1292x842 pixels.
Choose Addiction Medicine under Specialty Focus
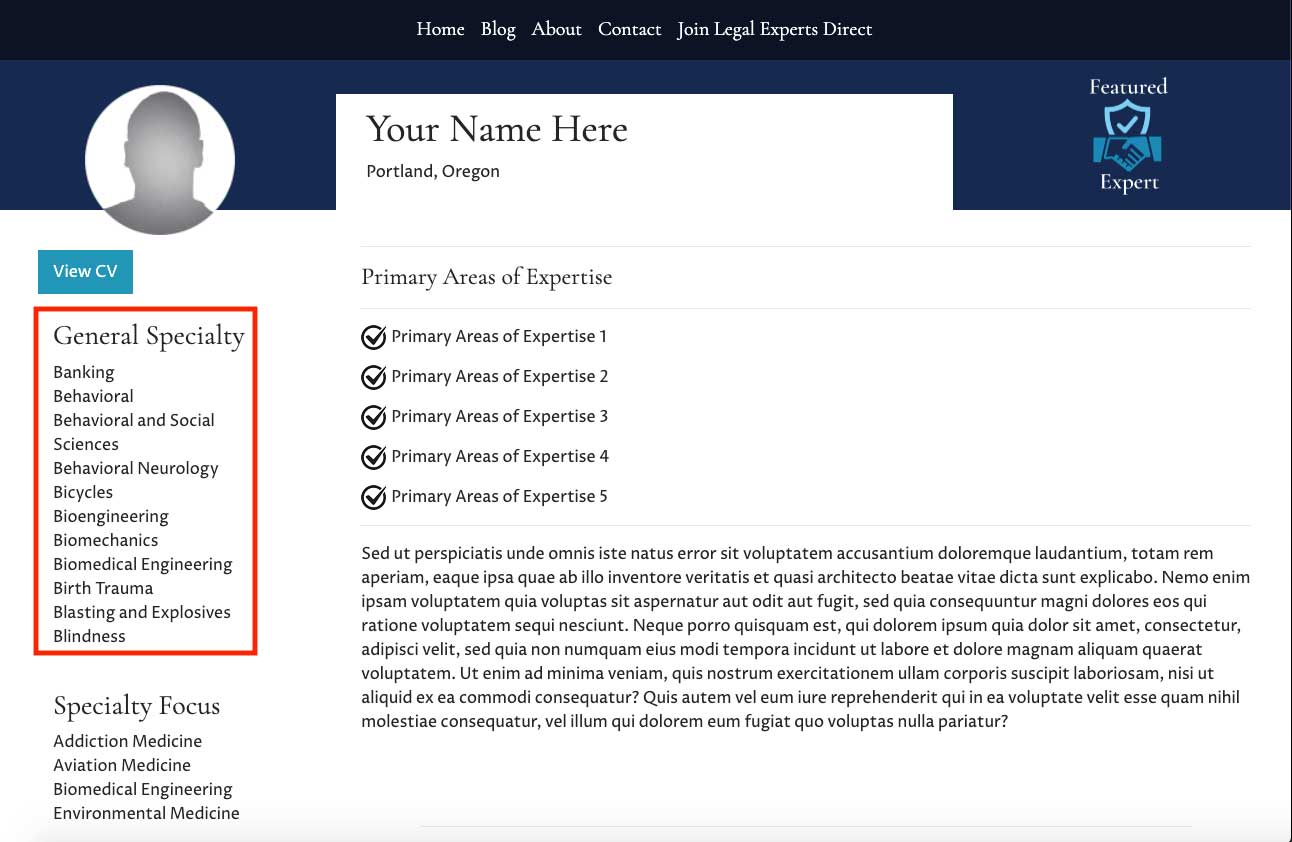click(127, 741)
